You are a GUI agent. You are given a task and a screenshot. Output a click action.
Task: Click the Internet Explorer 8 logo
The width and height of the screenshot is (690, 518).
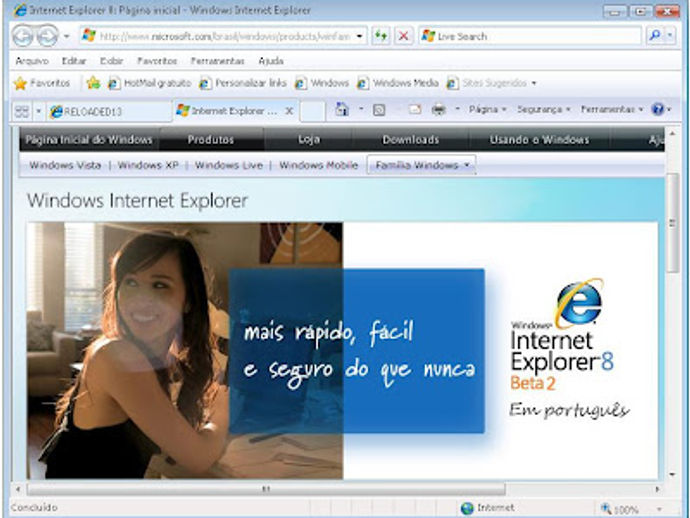point(563,334)
